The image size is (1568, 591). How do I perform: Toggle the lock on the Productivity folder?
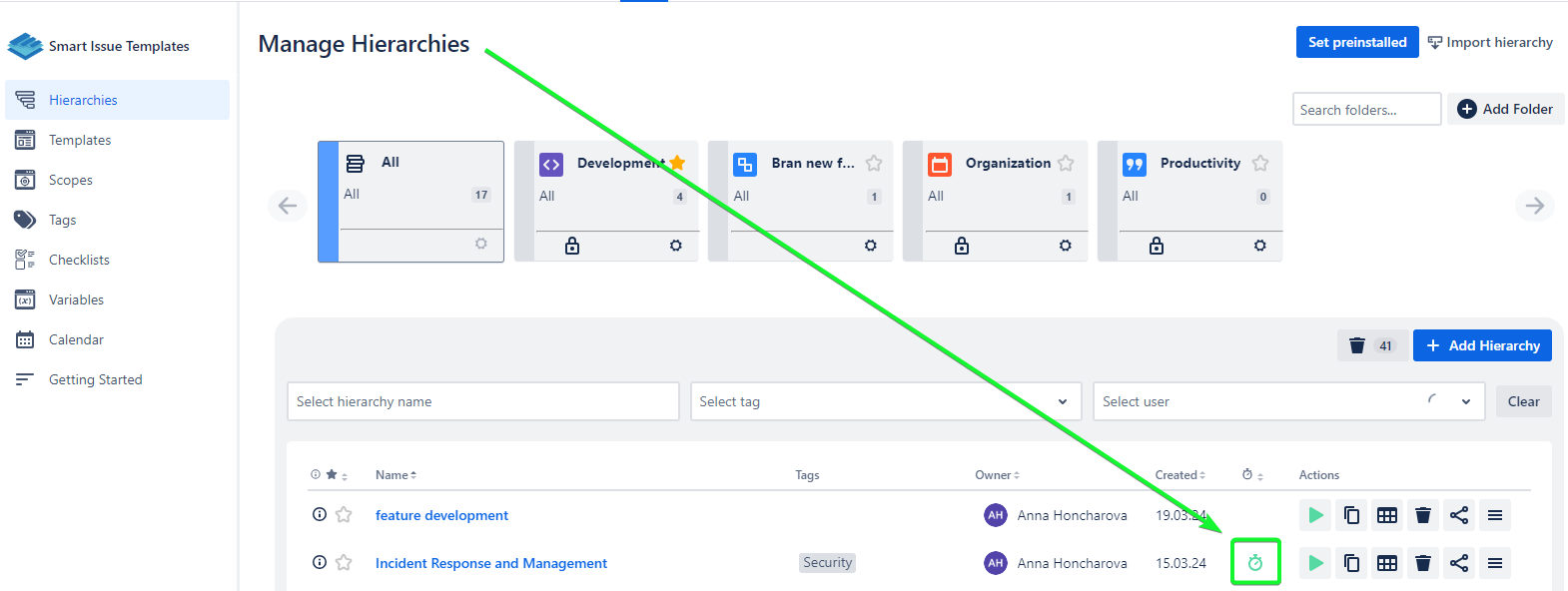(x=1156, y=246)
